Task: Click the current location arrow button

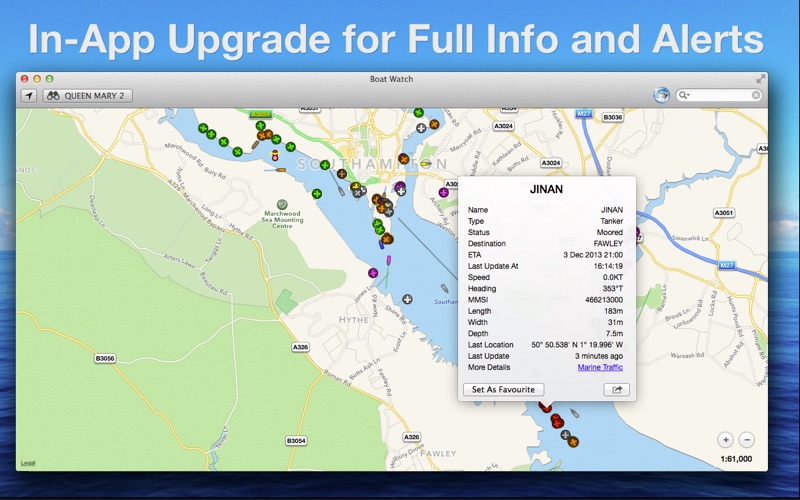Action: 29,96
